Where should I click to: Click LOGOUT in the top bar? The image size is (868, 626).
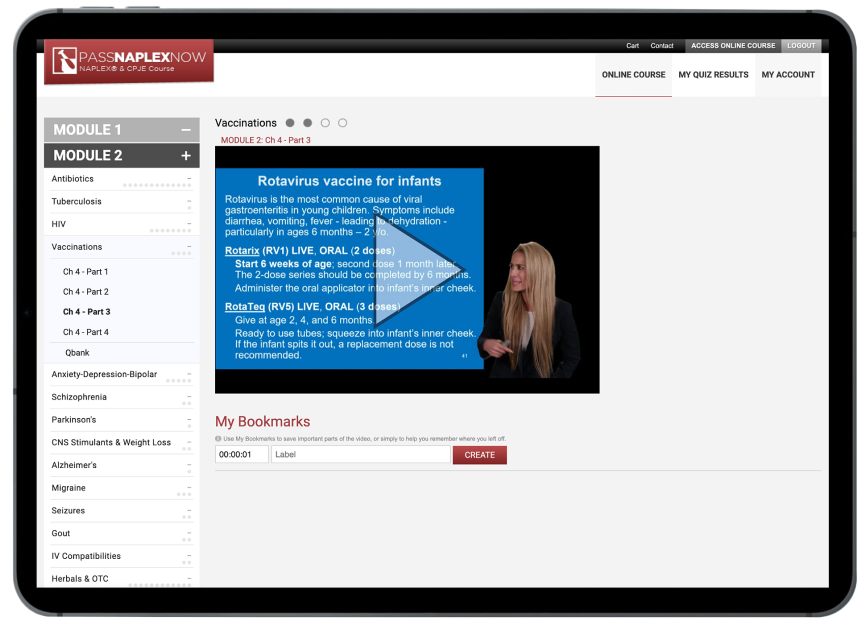[x=801, y=45]
